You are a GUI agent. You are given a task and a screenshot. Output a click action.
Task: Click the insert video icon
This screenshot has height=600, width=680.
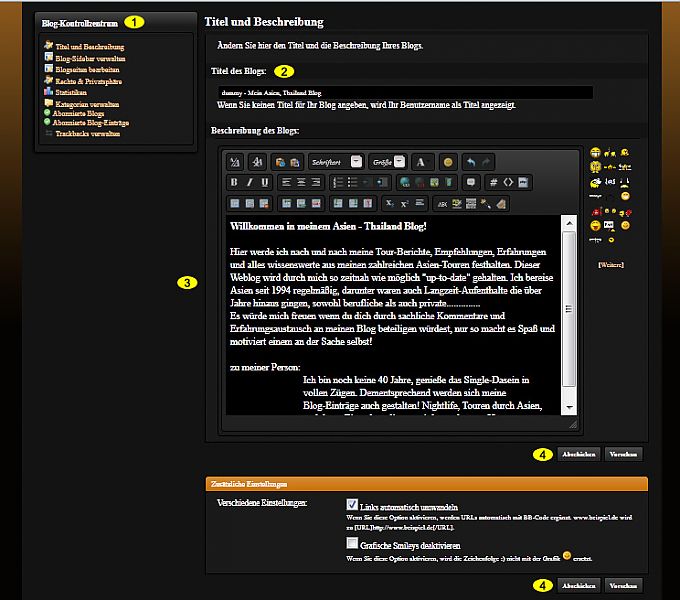[x=449, y=183]
